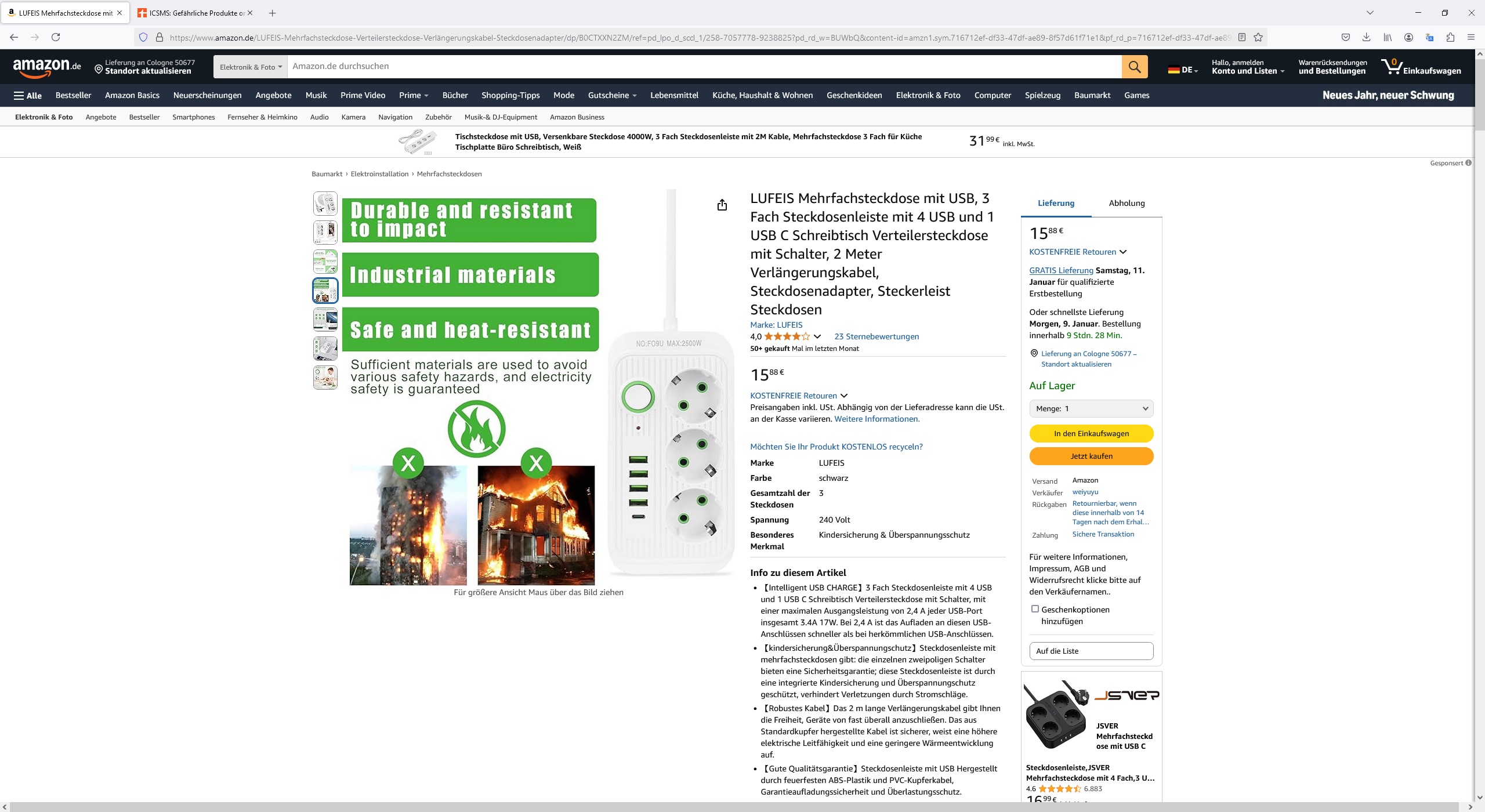Open the Menge quantity dropdown

point(1091,408)
